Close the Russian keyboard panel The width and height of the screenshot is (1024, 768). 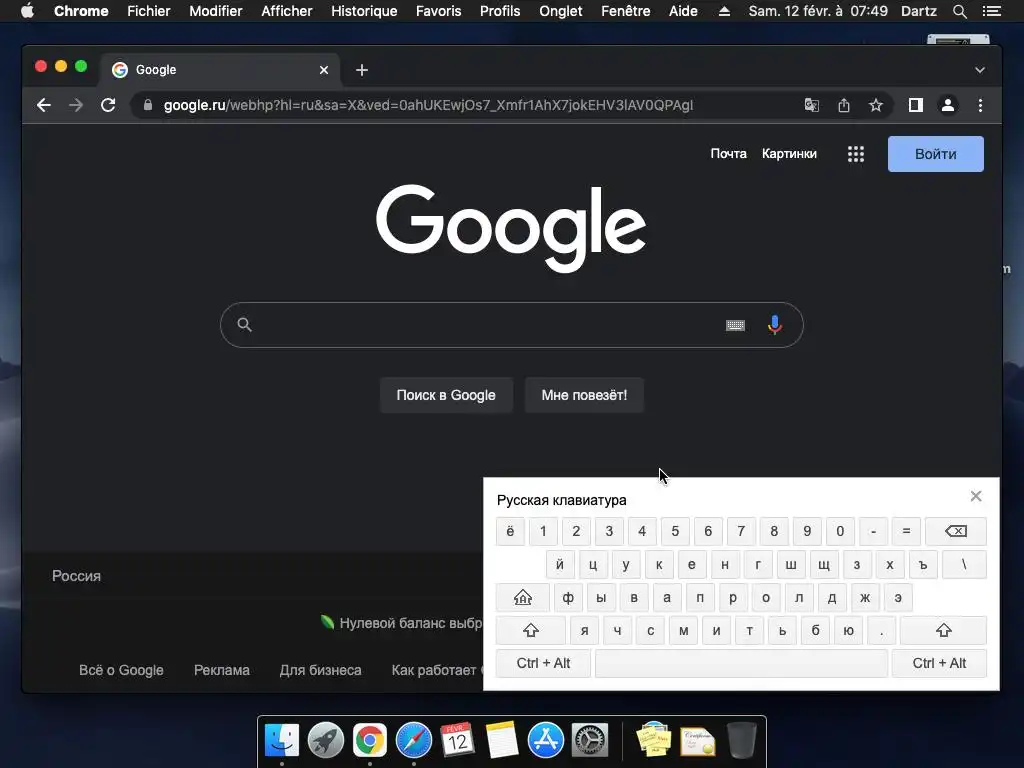pos(976,496)
